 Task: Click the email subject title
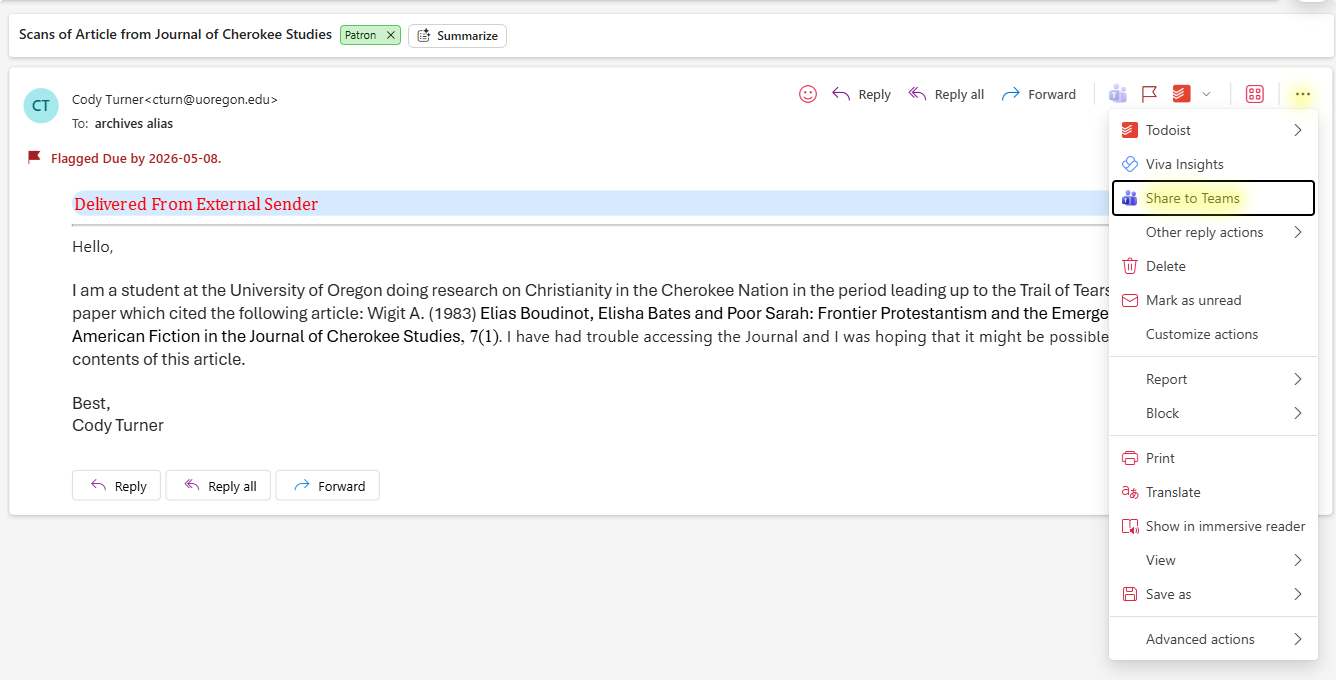(x=175, y=35)
